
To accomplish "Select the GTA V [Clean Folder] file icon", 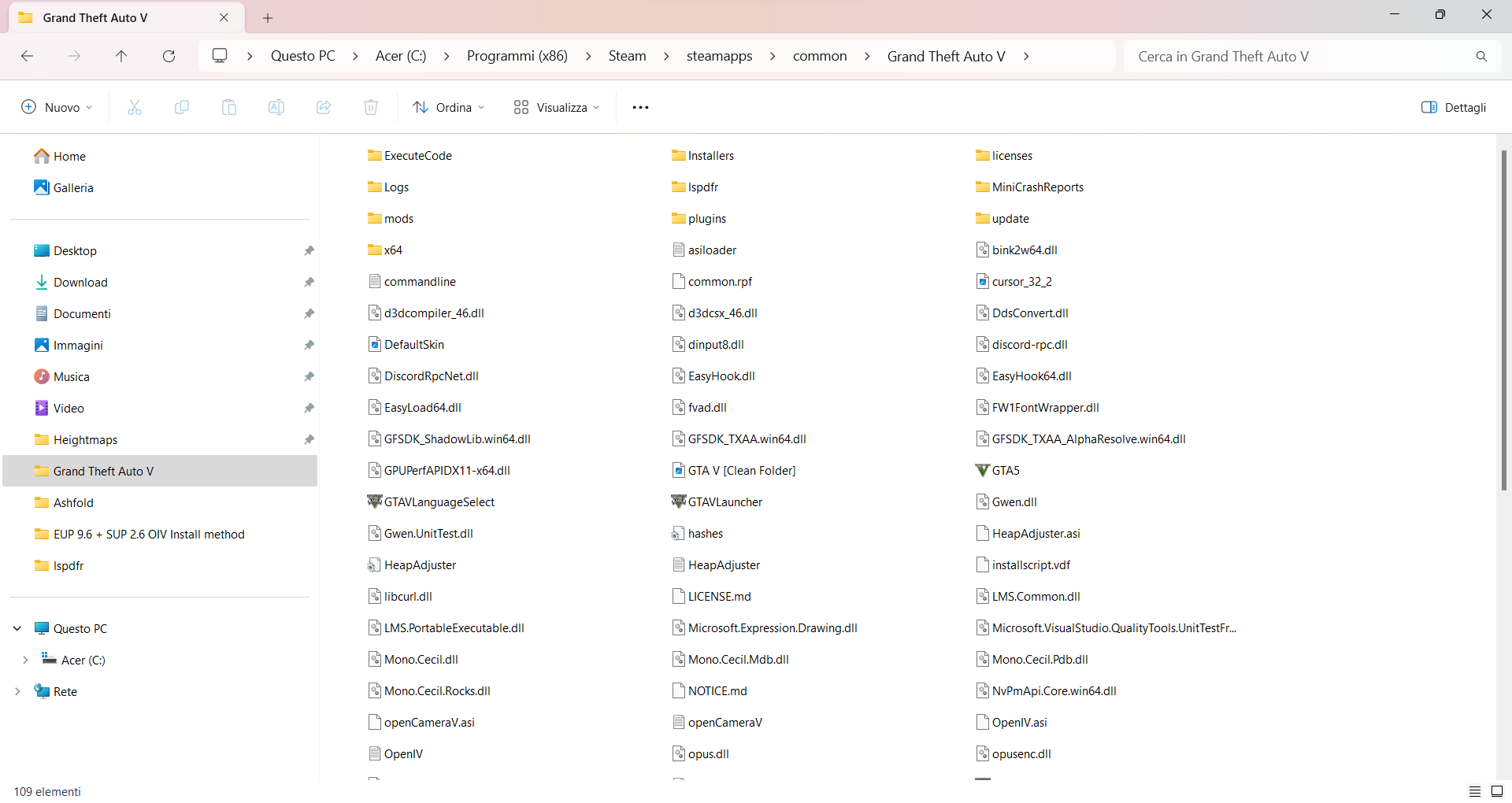I will click(x=678, y=471).
